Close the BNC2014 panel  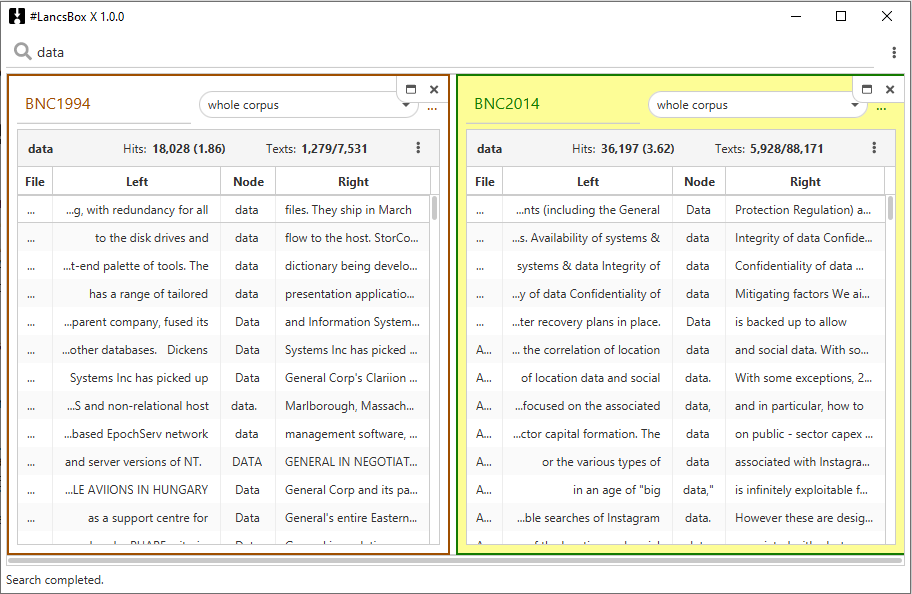pos(890,89)
